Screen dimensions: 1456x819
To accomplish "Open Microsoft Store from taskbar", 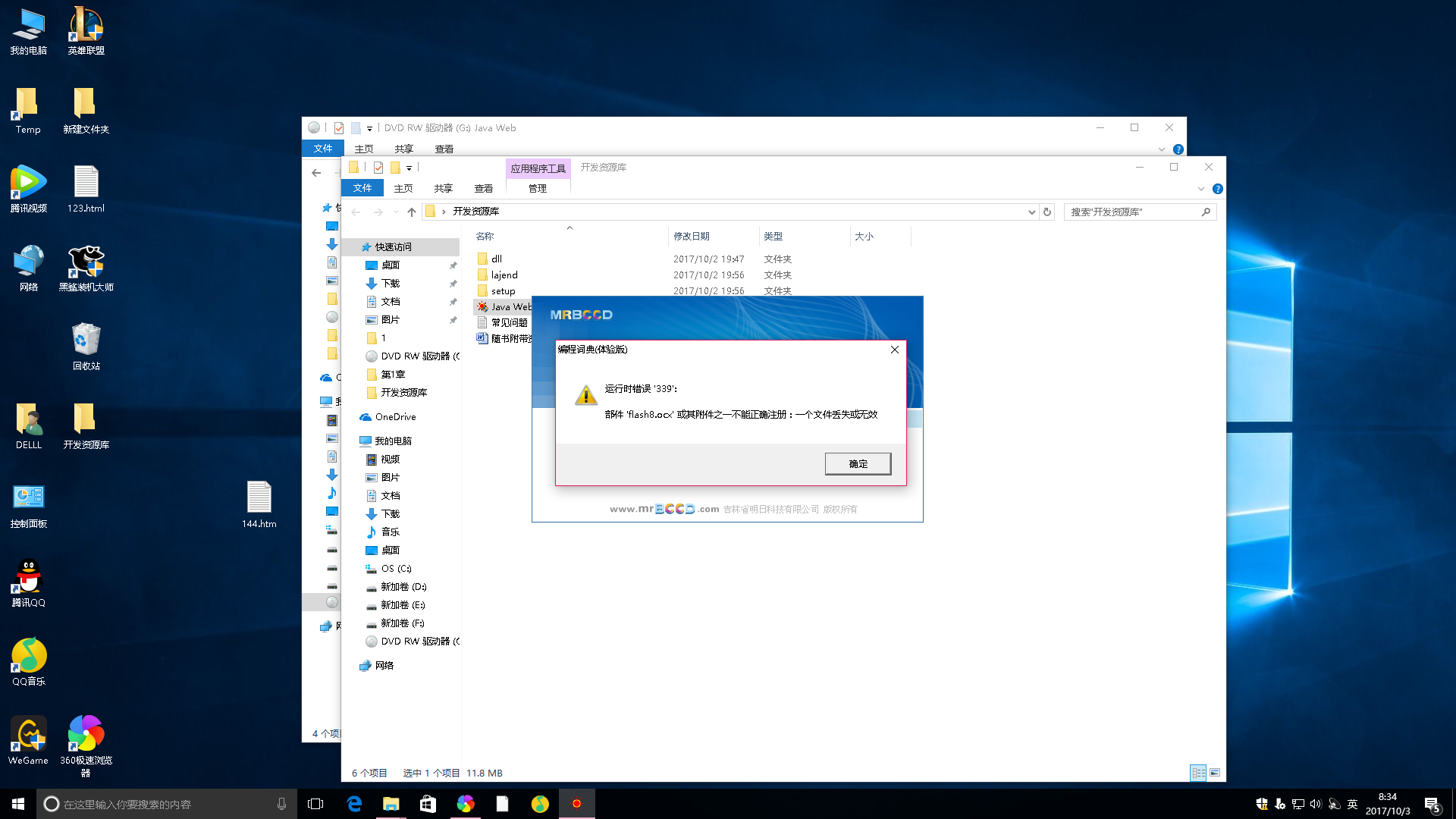I will coord(428,804).
